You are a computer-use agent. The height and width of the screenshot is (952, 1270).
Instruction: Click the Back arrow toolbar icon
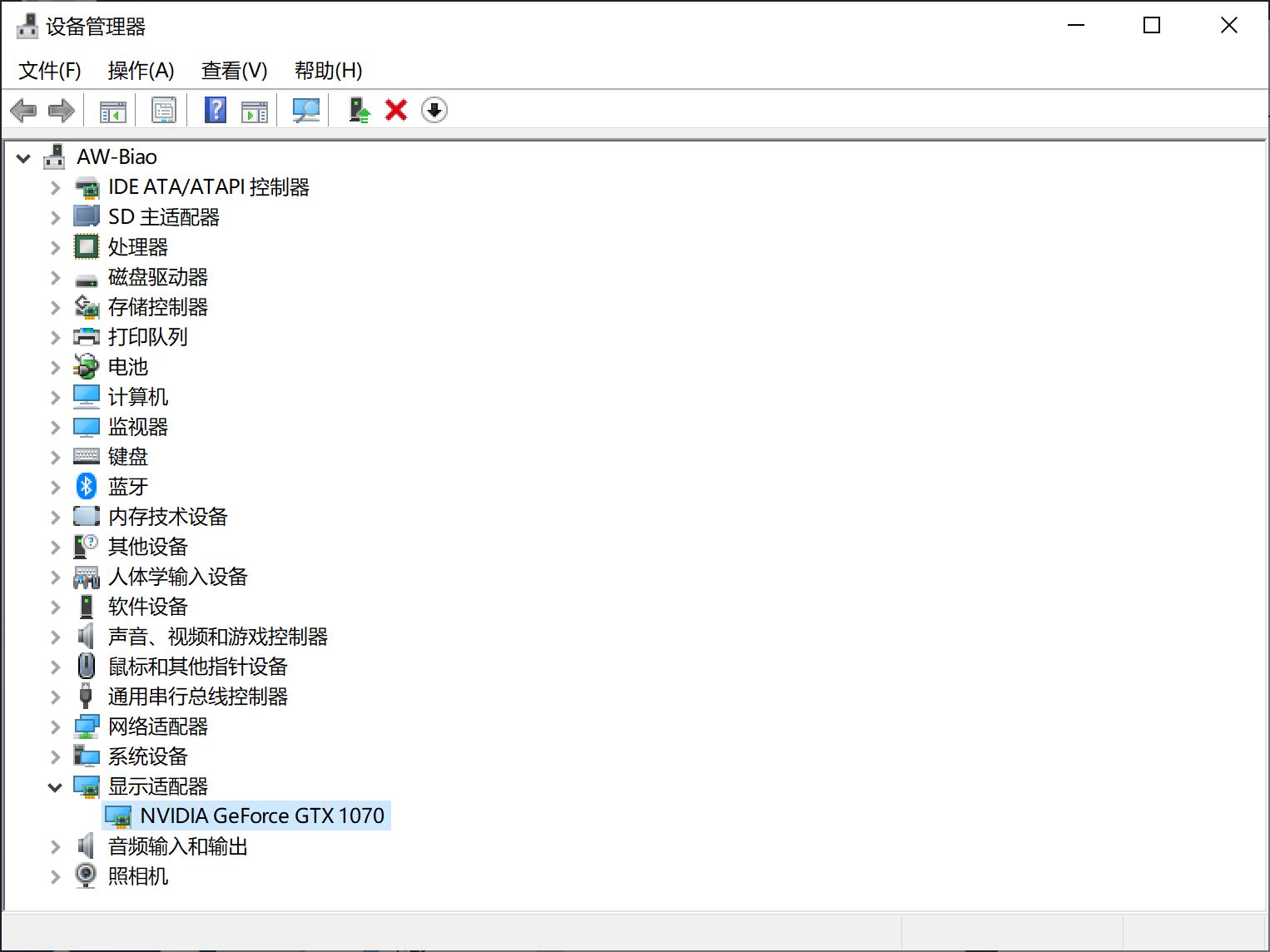point(23,110)
